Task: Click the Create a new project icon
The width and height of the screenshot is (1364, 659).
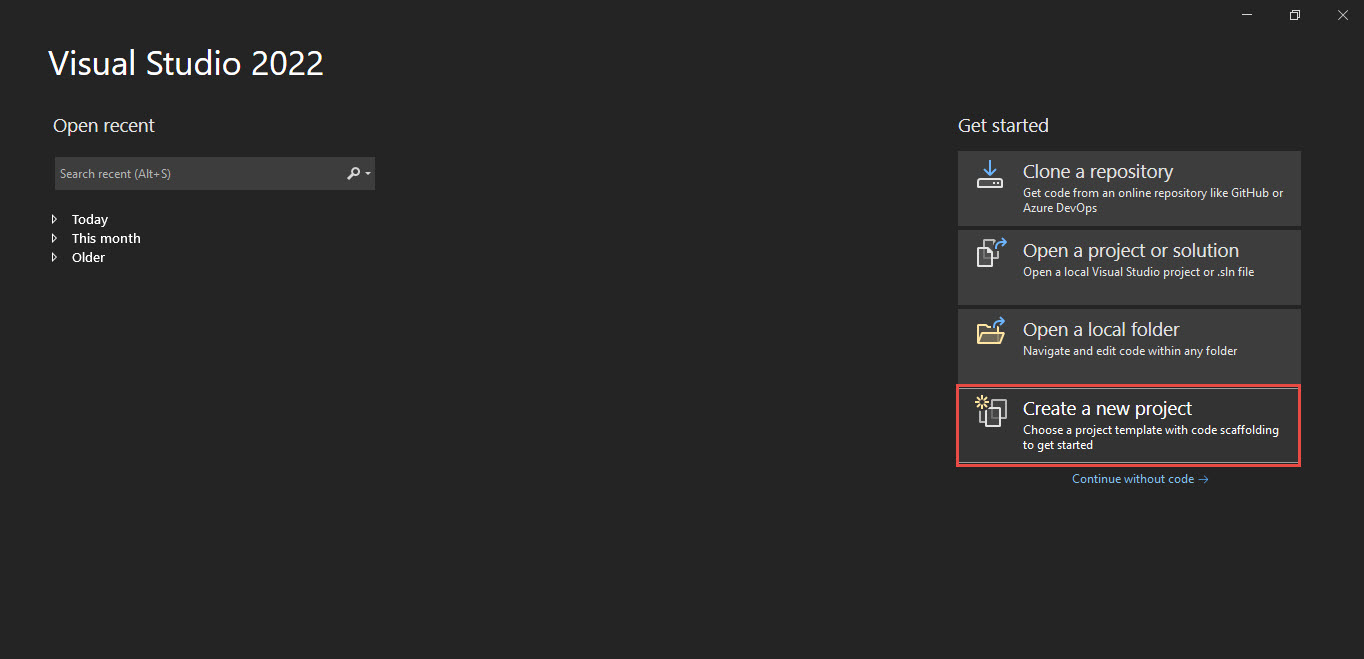Action: 990,411
